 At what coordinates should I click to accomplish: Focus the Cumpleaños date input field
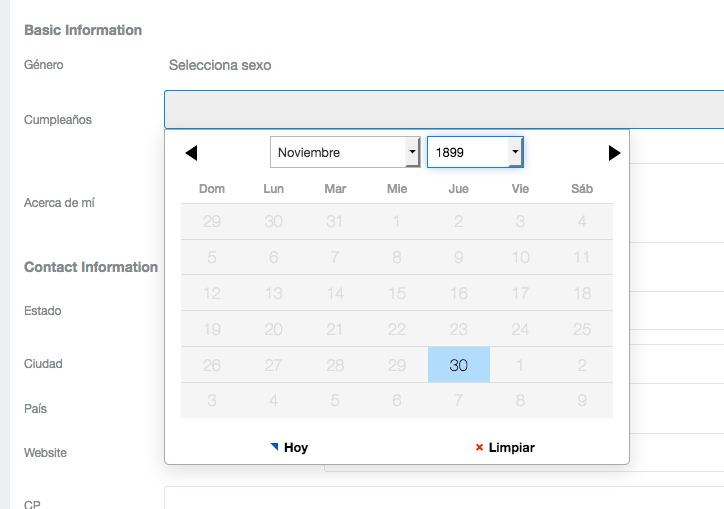[444, 109]
